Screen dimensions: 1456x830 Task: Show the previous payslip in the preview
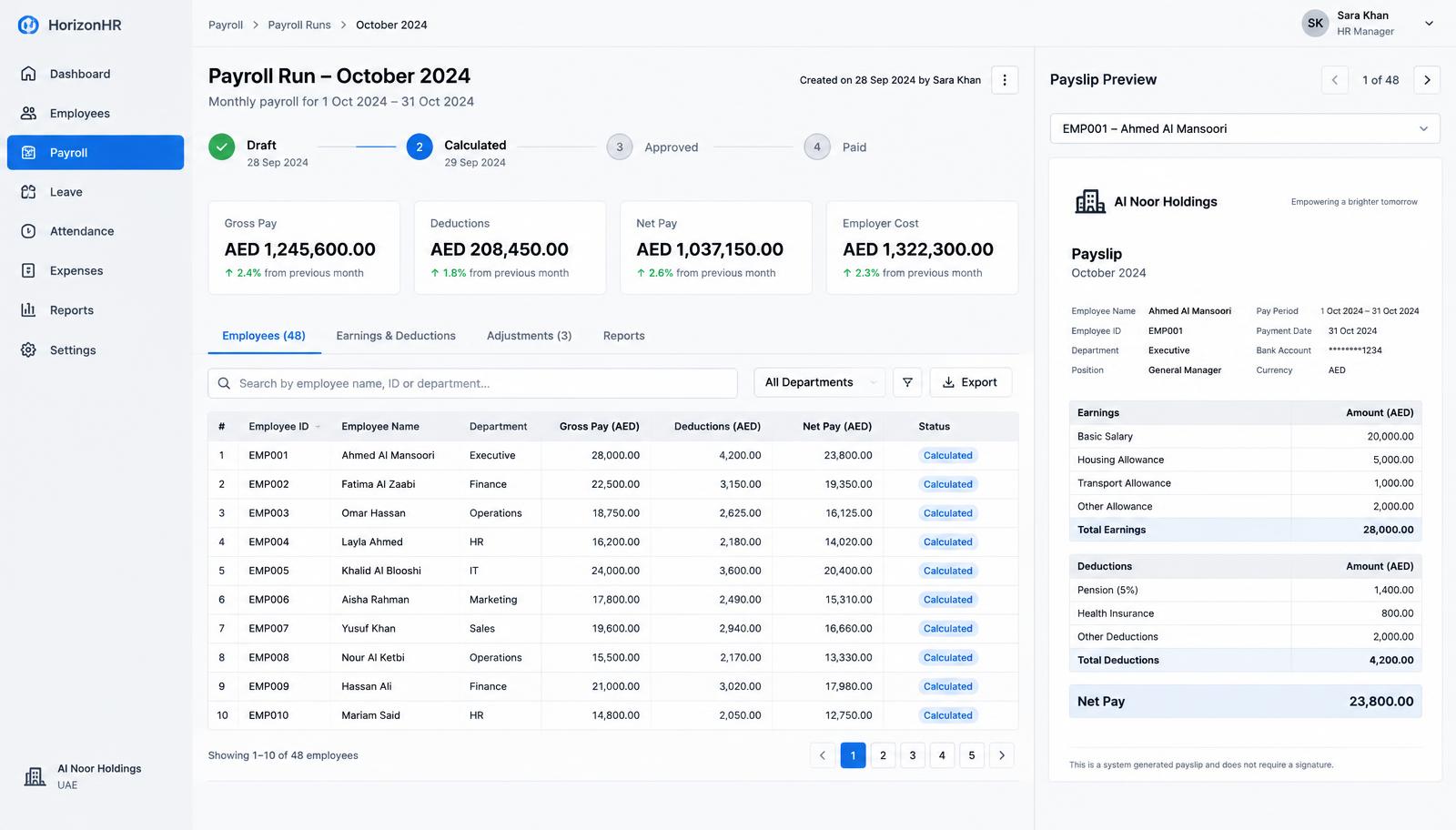tap(1335, 80)
